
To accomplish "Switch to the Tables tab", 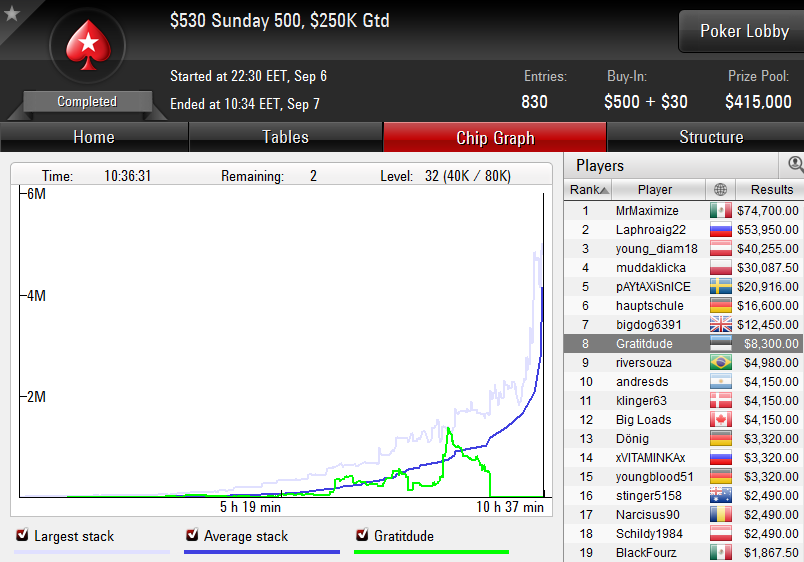I will tap(286, 137).
